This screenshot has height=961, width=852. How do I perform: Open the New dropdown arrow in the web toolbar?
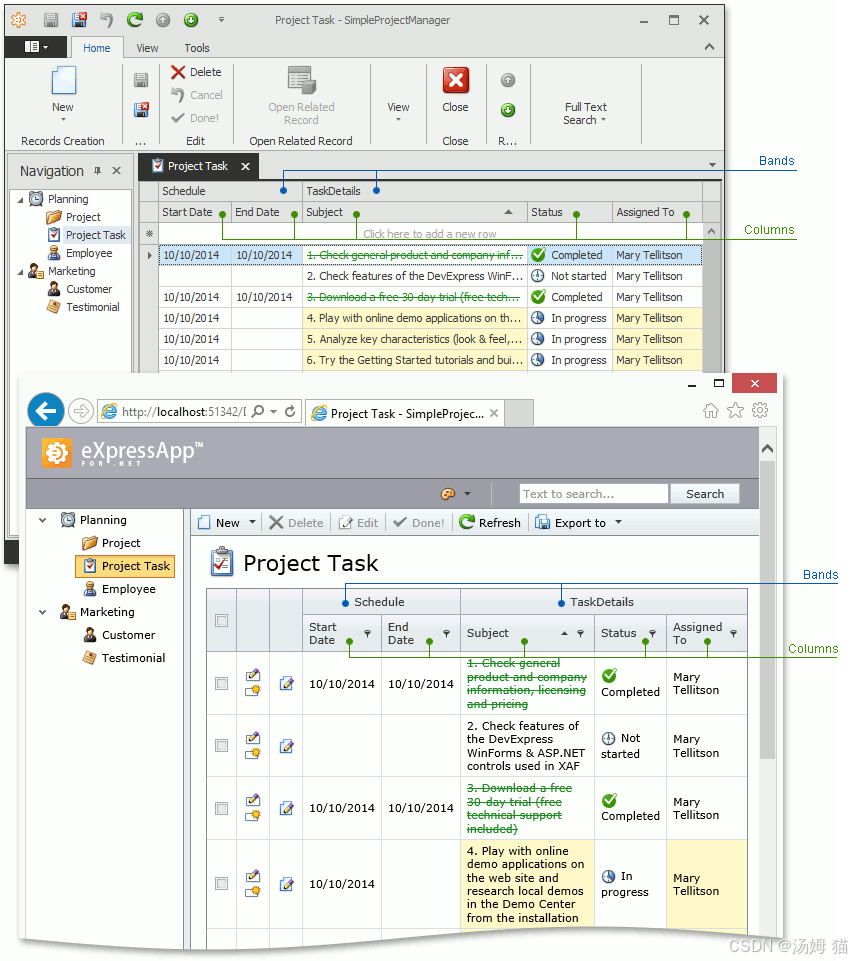click(x=253, y=522)
